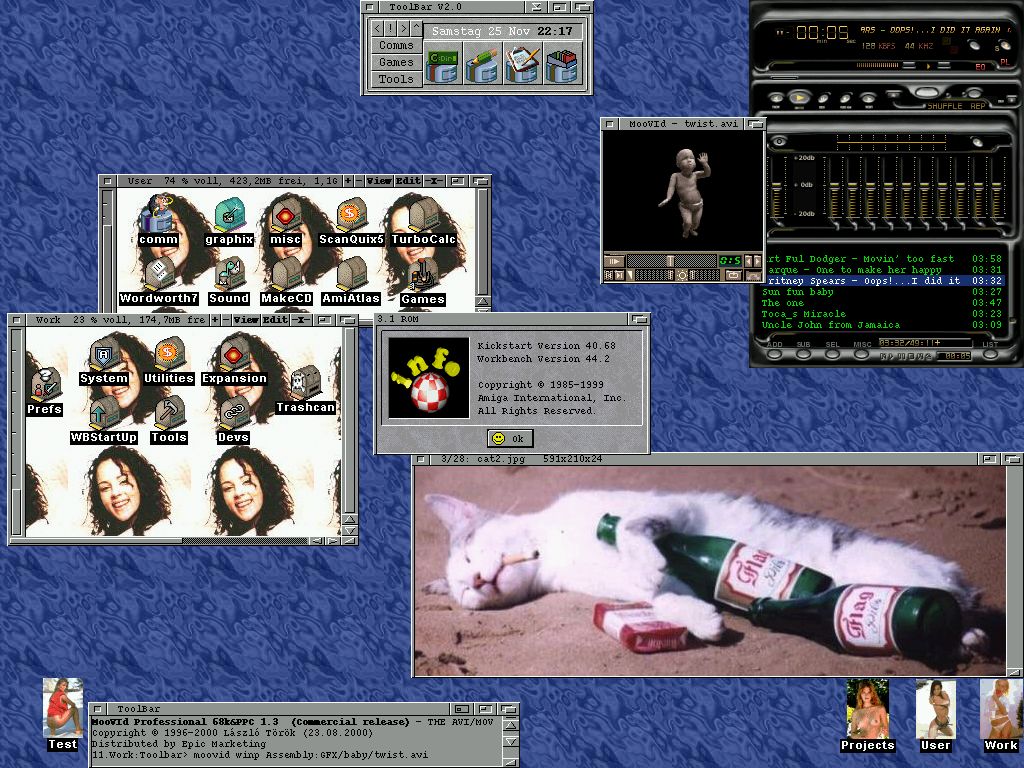Open the Edit menu in the Work window

pyautogui.click(x=273, y=320)
